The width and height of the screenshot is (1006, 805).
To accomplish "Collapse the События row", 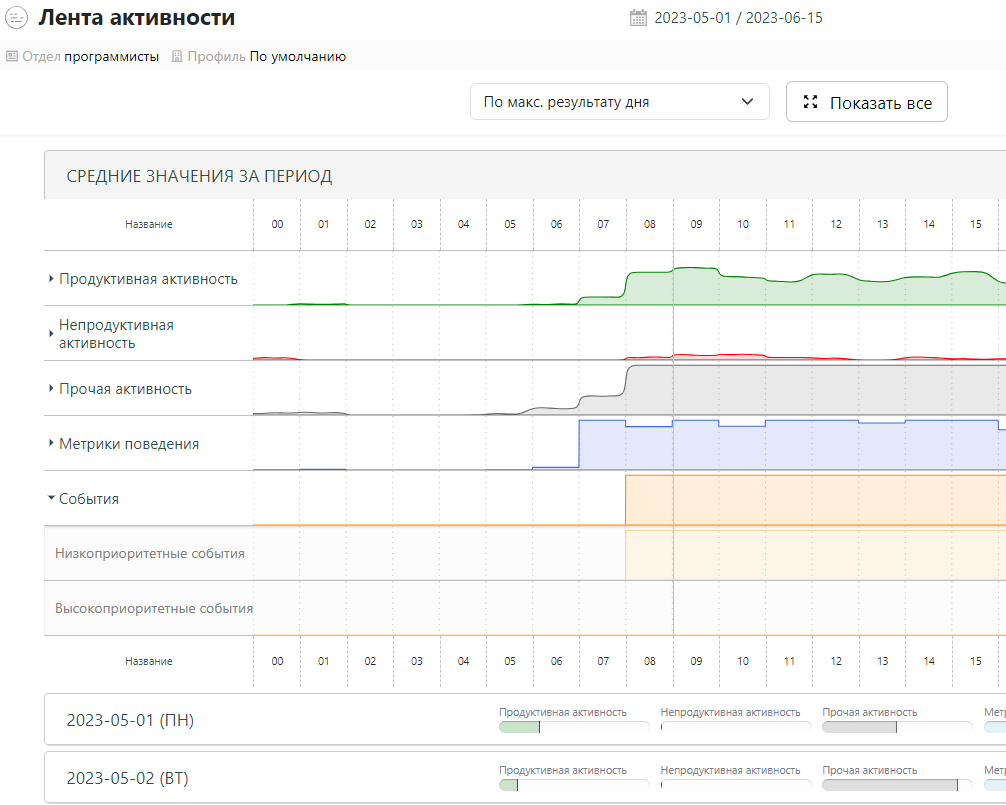I will tap(51, 498).
